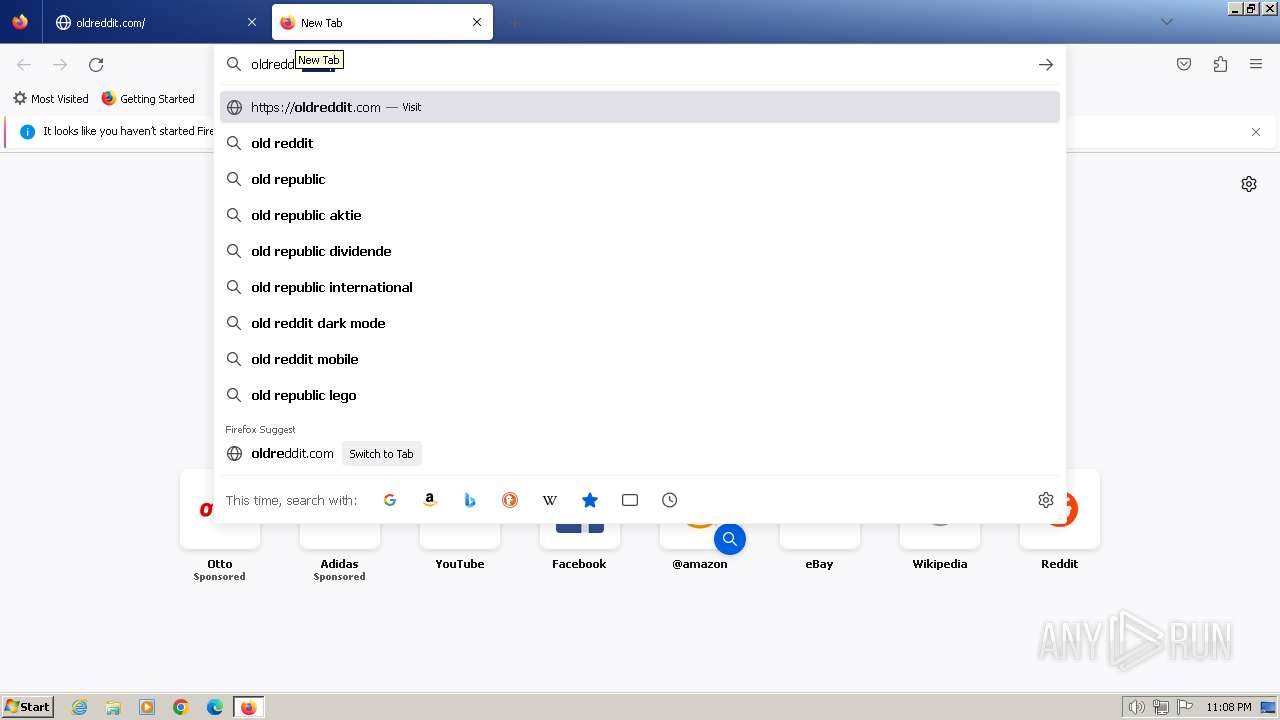This screenshot has width=1280, height=720.
Task: Go back to previous page
Action: coord(24,64)
